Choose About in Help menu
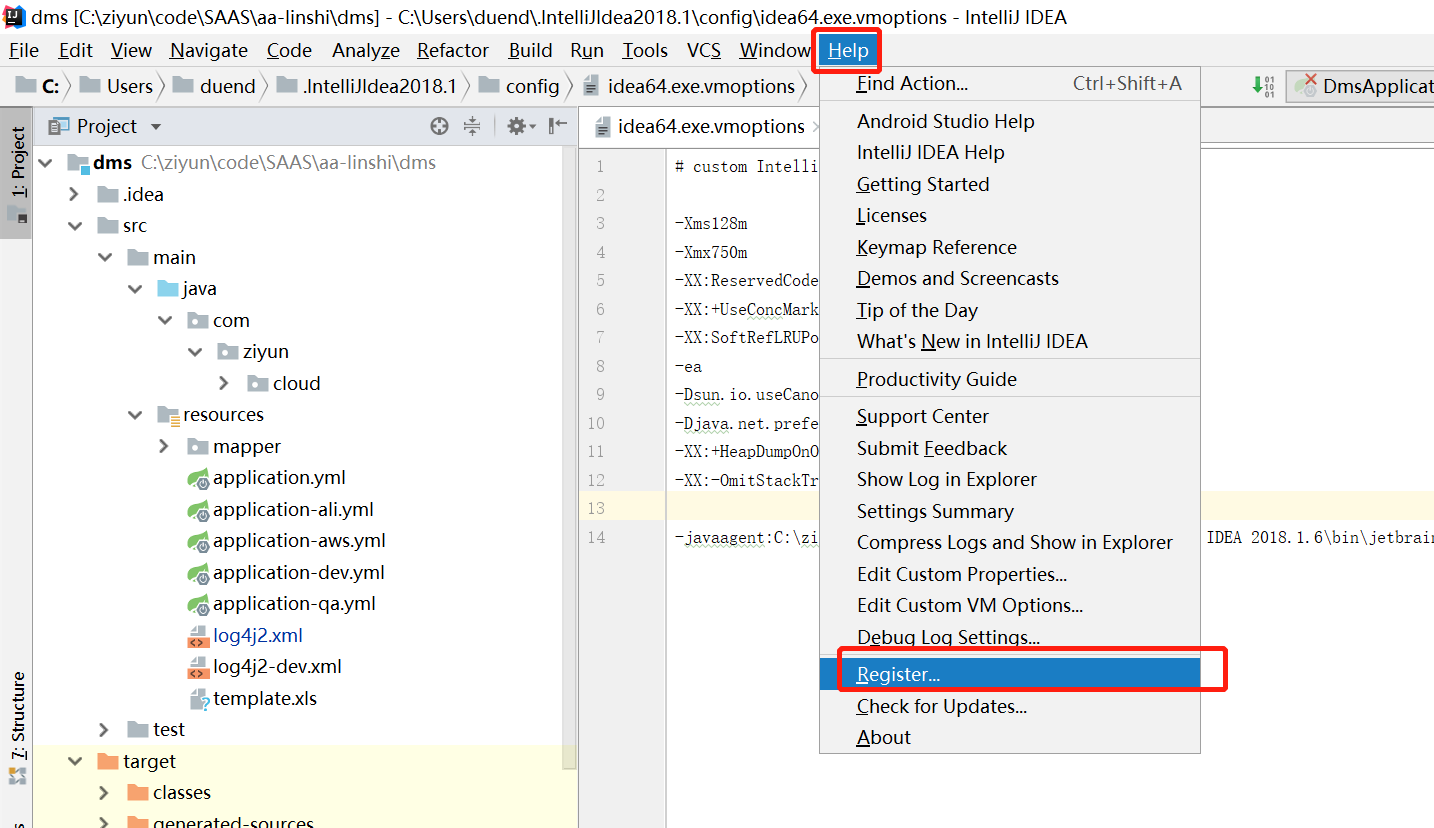Image resolution: width=1434 pixels, height=828 pixels. [x=1010, y=737]
